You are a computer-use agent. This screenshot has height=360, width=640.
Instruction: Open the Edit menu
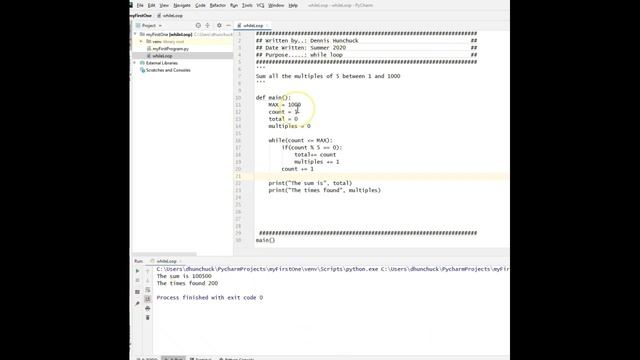[x=151, y=5]
